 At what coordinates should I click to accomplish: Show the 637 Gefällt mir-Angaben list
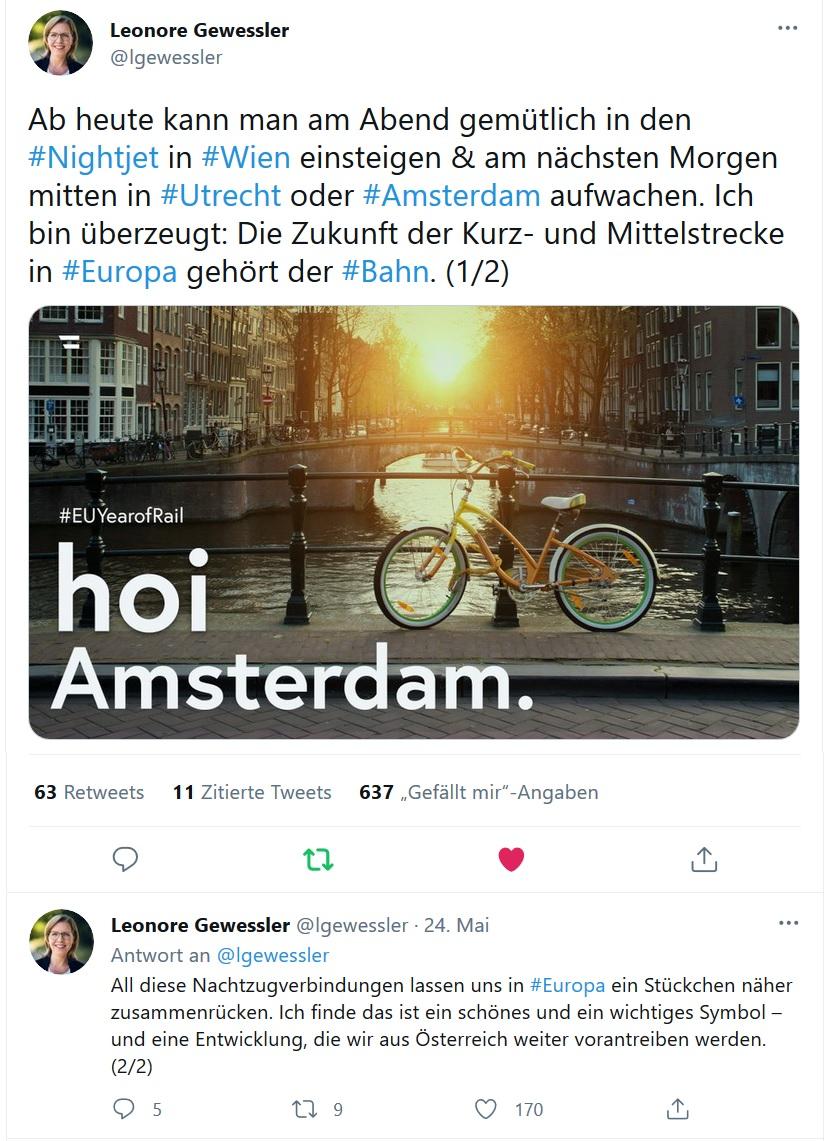click(x=478, y=792)
